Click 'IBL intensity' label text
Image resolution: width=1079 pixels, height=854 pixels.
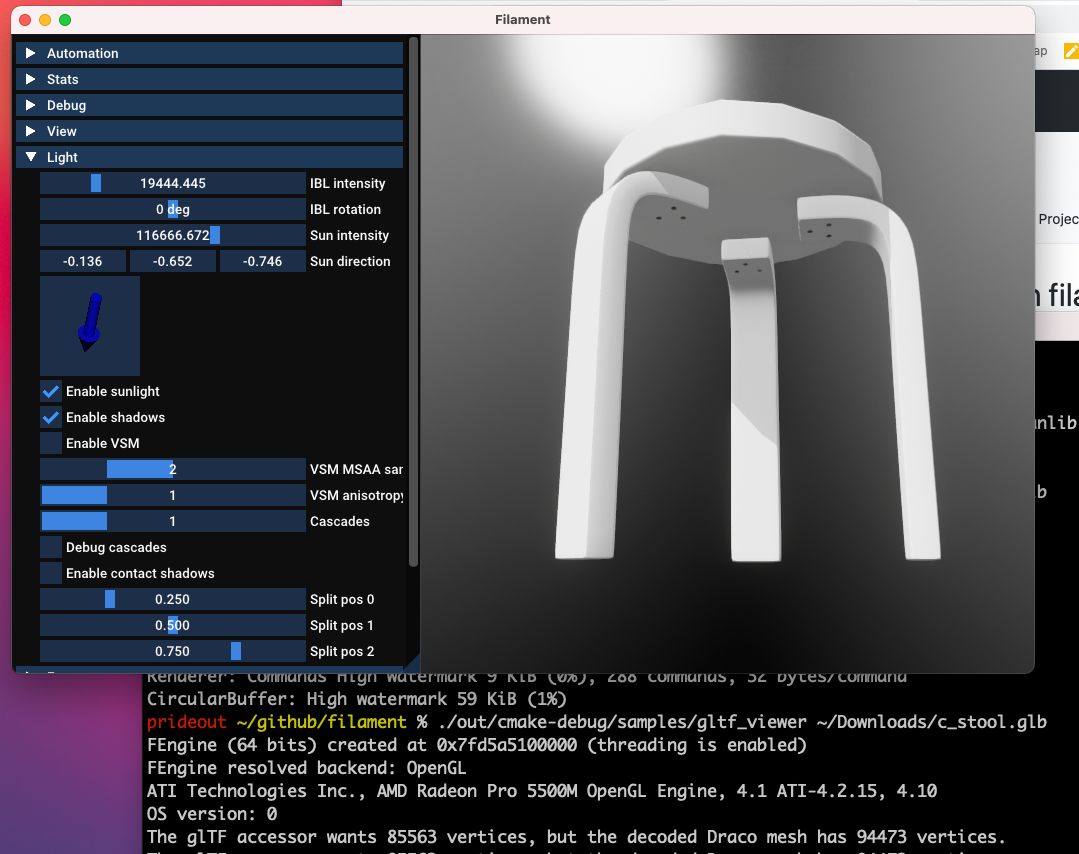coord(348,183)
